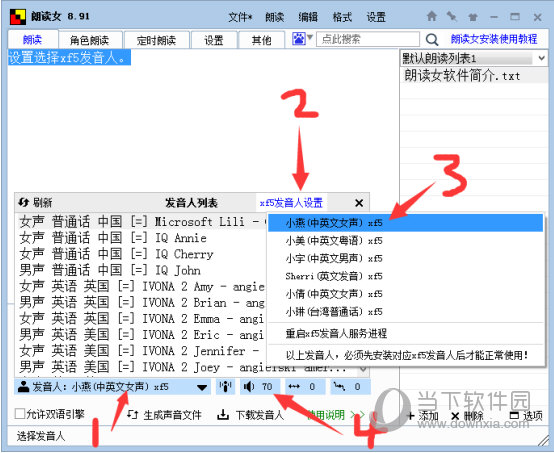Click the home icon in title bar
Image resolution: width=554 pixels, height=453 pixels.
[431, 16]
